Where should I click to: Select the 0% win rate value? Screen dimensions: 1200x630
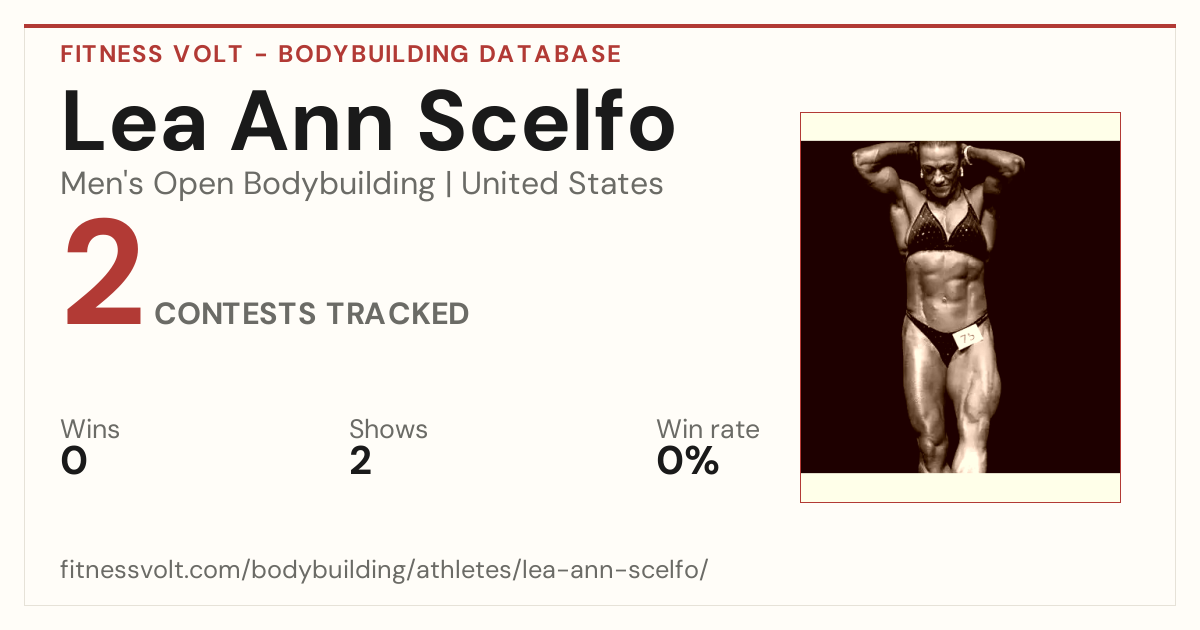click(688, 461)
